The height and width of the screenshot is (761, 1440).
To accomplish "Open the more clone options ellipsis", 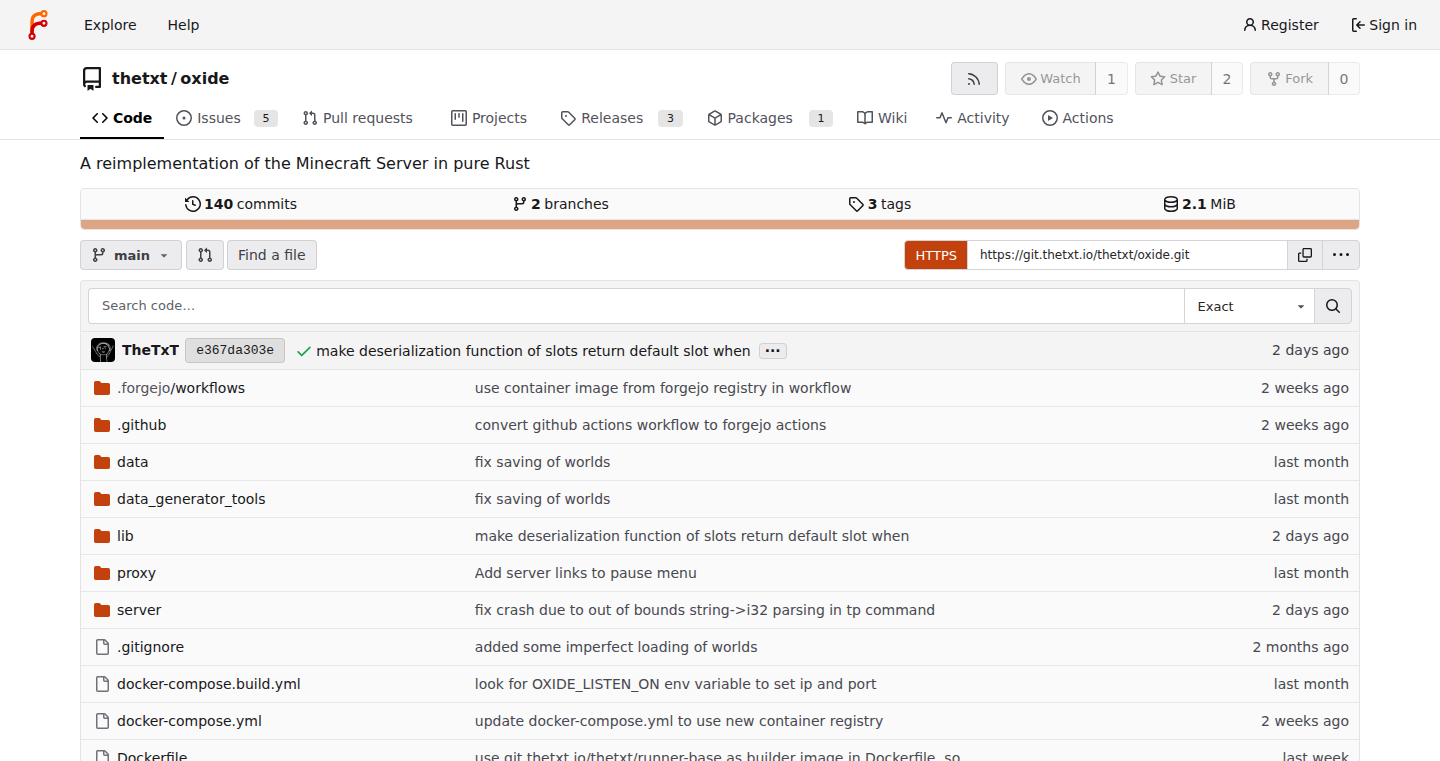I will (x=1341, y=255).
